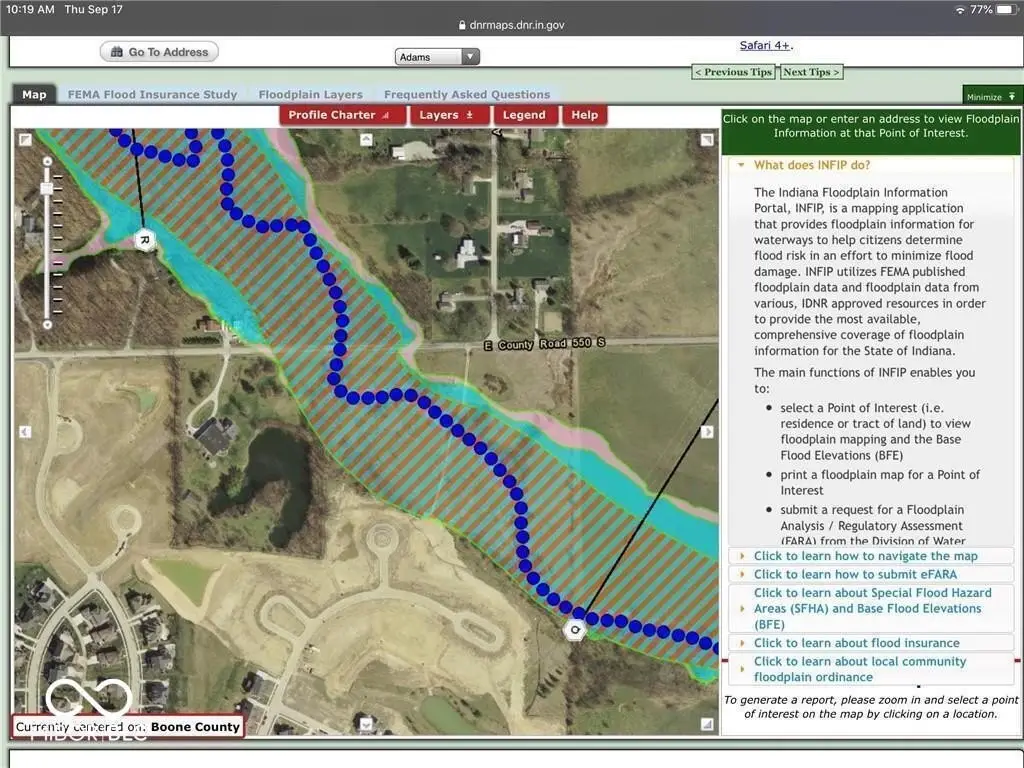1024x768 pixels.
Task: Click the bottom-right map corner pan icon
Action: click(707, 724)
